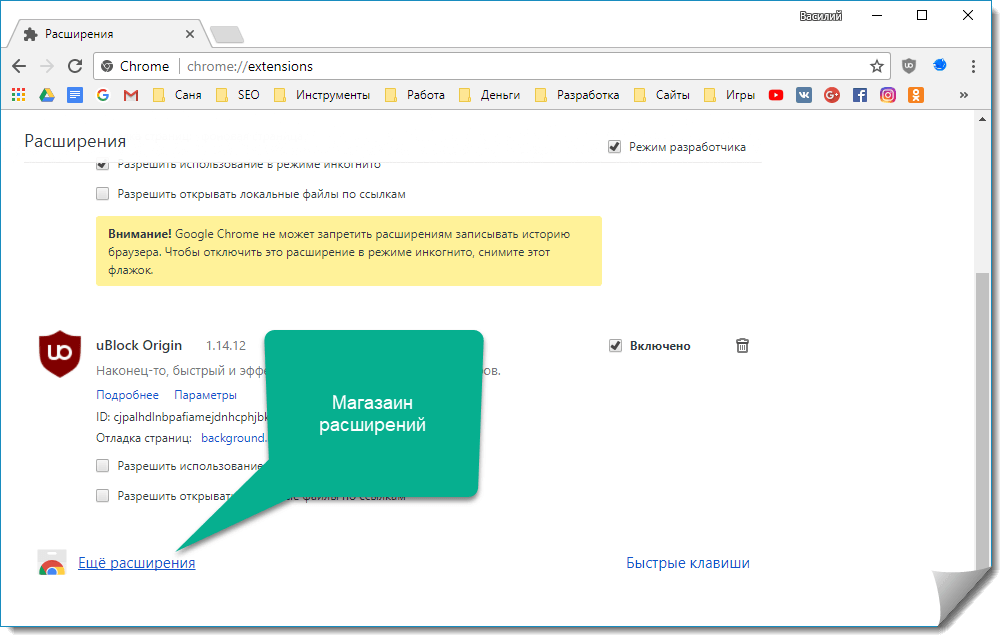Expand the hidden bookmarks overflow chevron
This screenshot has width=1007, height=642.
tap(964, 95)
